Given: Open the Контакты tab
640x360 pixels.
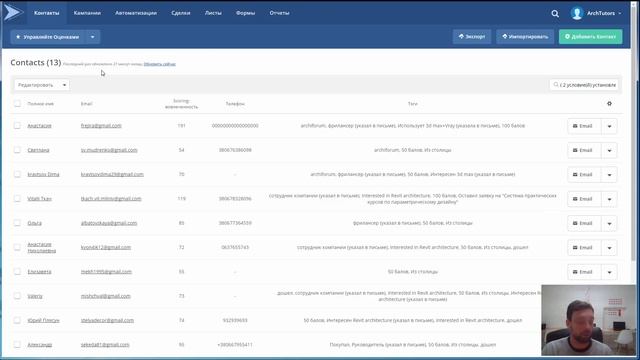Looking at the screenshot, I should tap(47, 13).
